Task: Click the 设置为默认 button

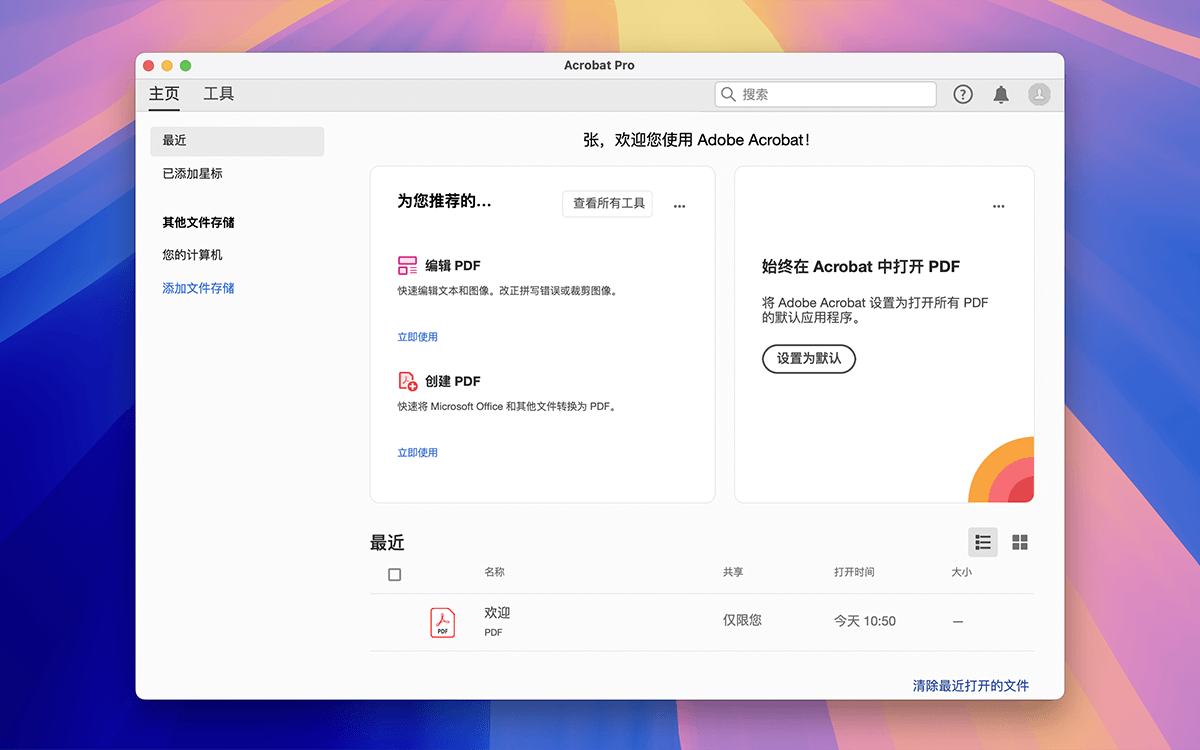Action: 809,358
